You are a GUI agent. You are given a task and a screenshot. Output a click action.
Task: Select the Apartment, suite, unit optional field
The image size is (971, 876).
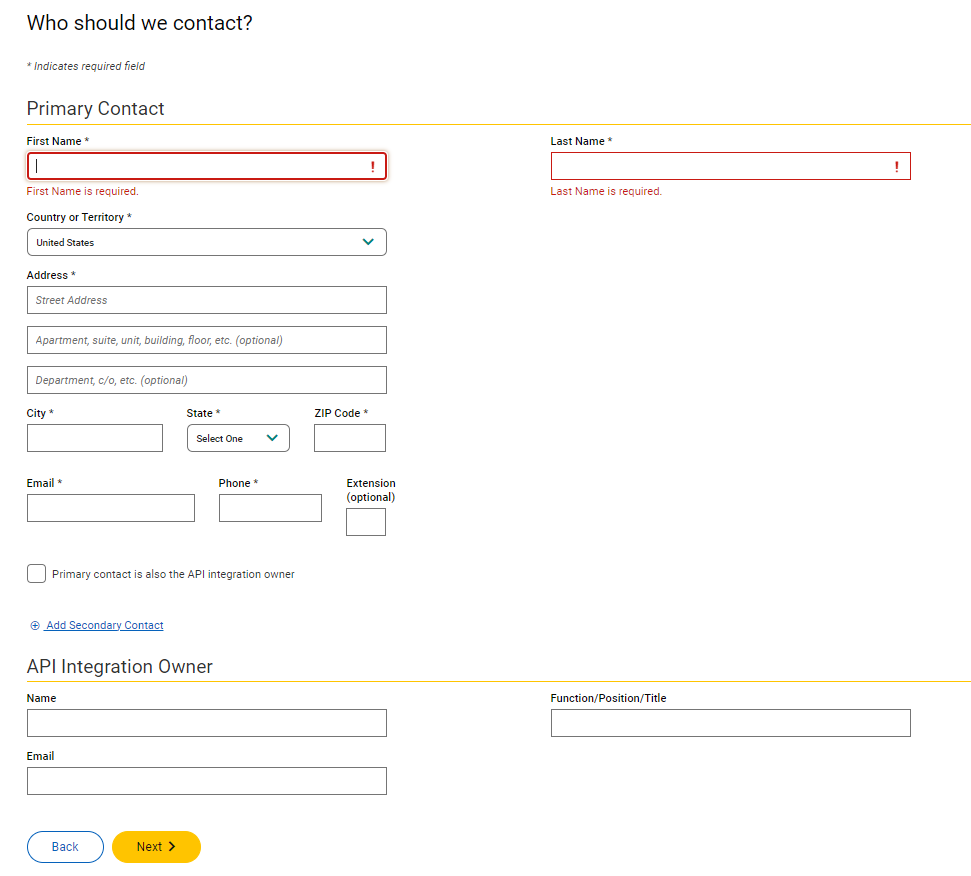pos(206,340)
